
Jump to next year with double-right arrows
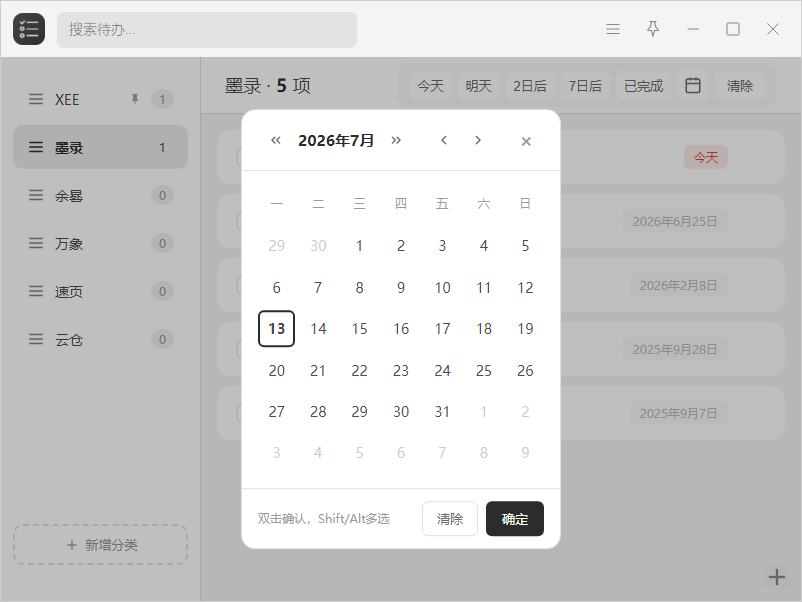click(396, 140)
